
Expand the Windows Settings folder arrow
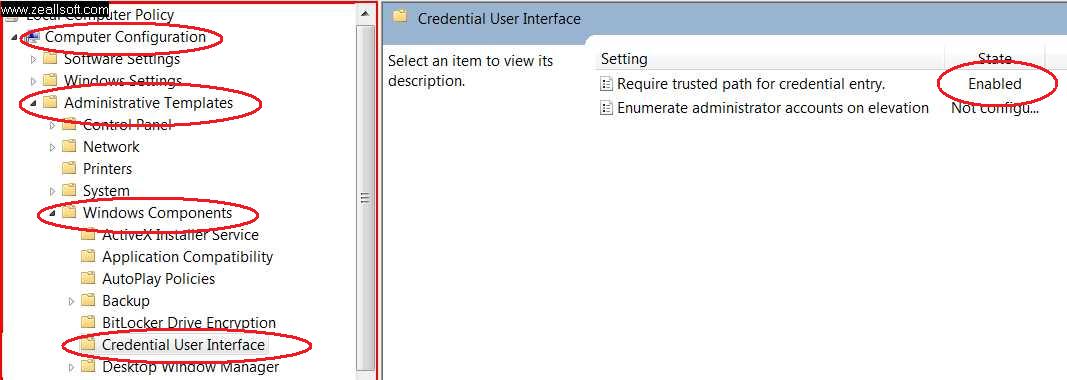[x=33, y=81]
